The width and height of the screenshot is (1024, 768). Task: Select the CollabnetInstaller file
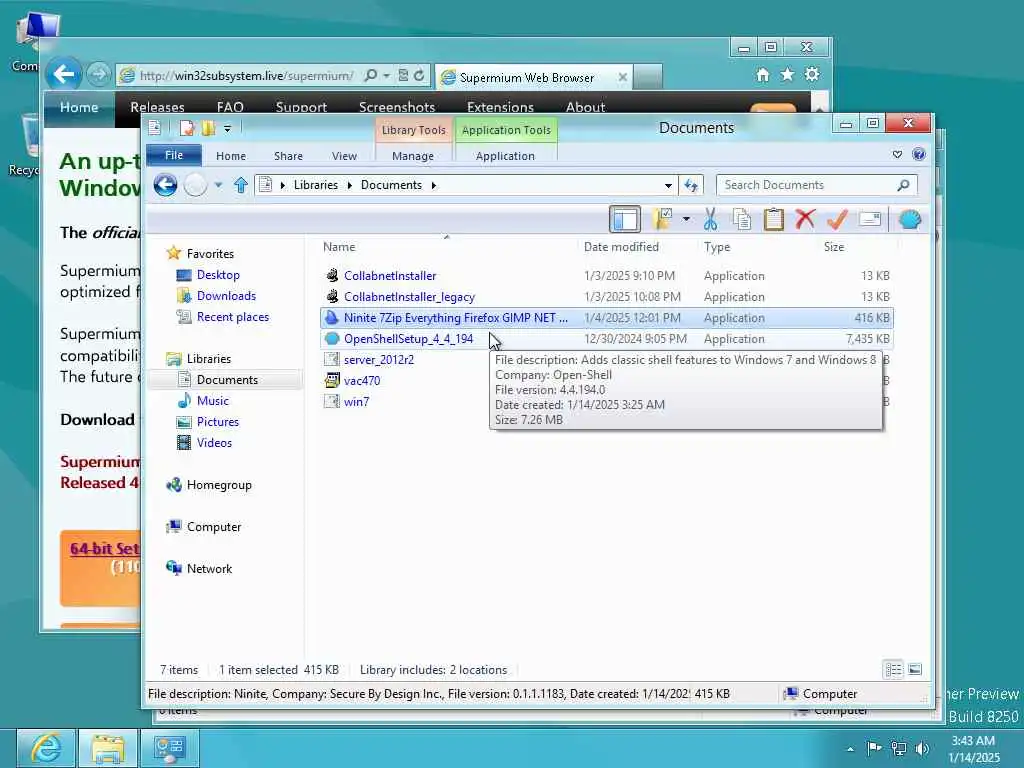point(390,276)
